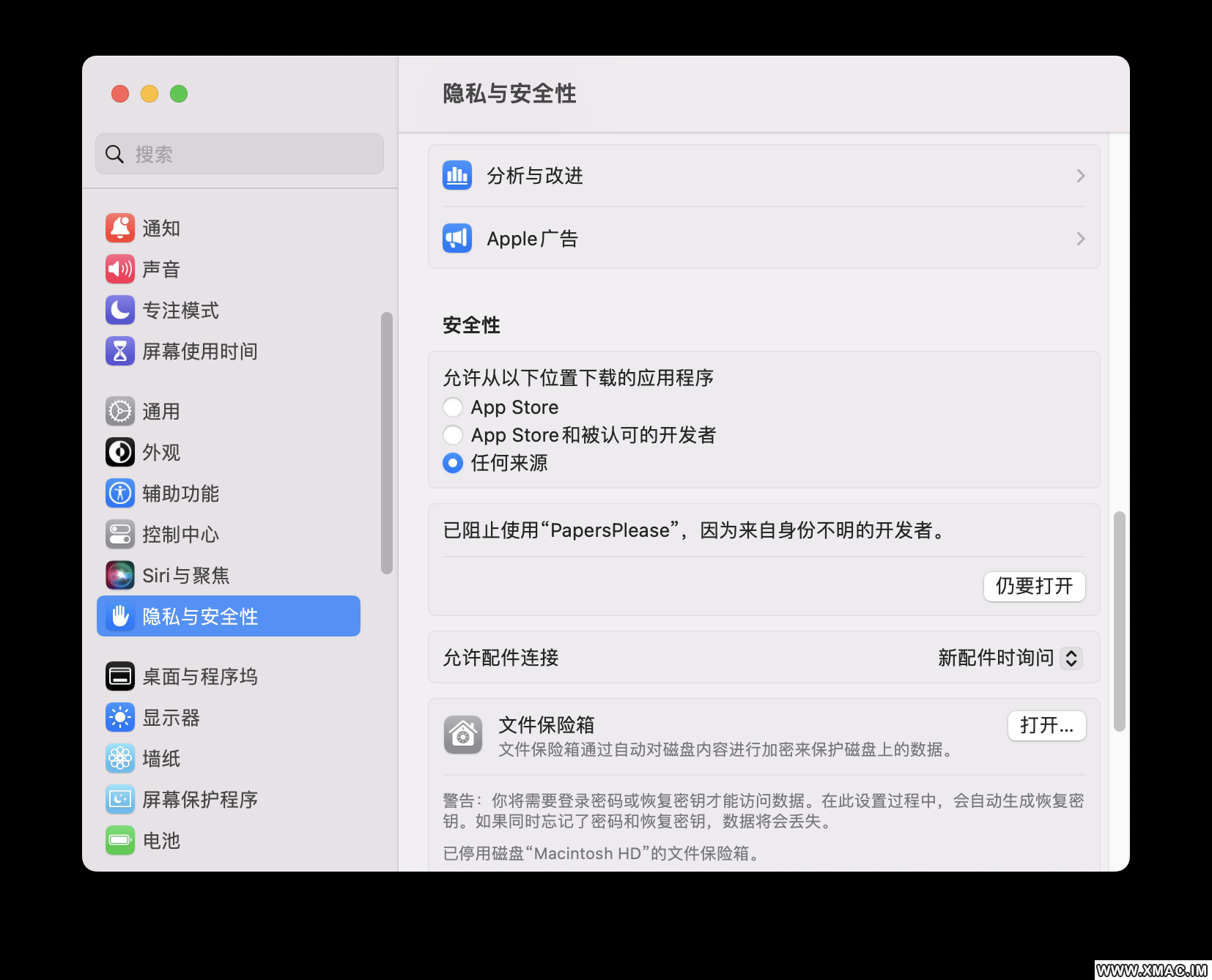The image size is (1212, 980).
Task: Click the 分析与改进 chart icon
Action: tap(457, 175)
